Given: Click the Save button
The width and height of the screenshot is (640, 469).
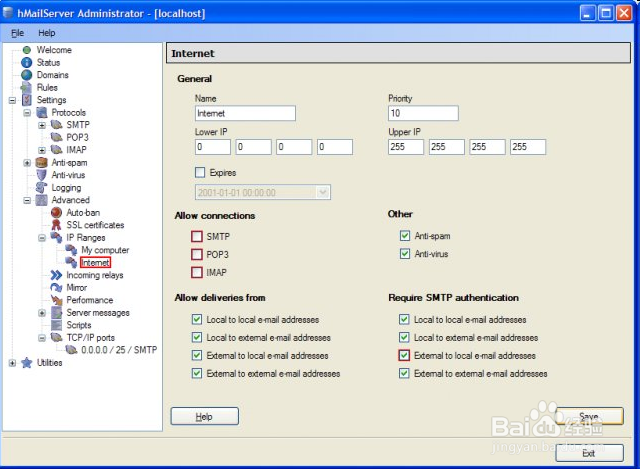Looking at the screenshot, I should pyautogui.click(x=589, y=416).
